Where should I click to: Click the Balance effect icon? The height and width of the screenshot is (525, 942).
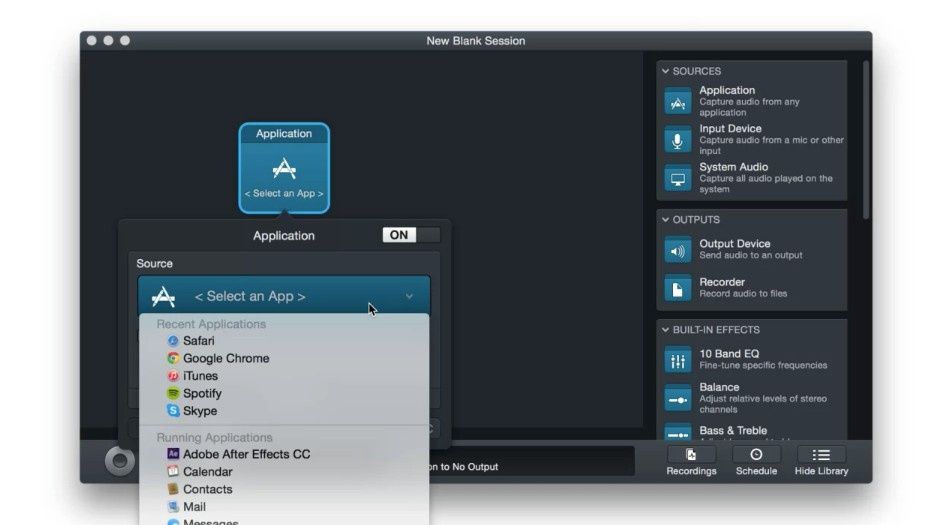click(678, 399)
